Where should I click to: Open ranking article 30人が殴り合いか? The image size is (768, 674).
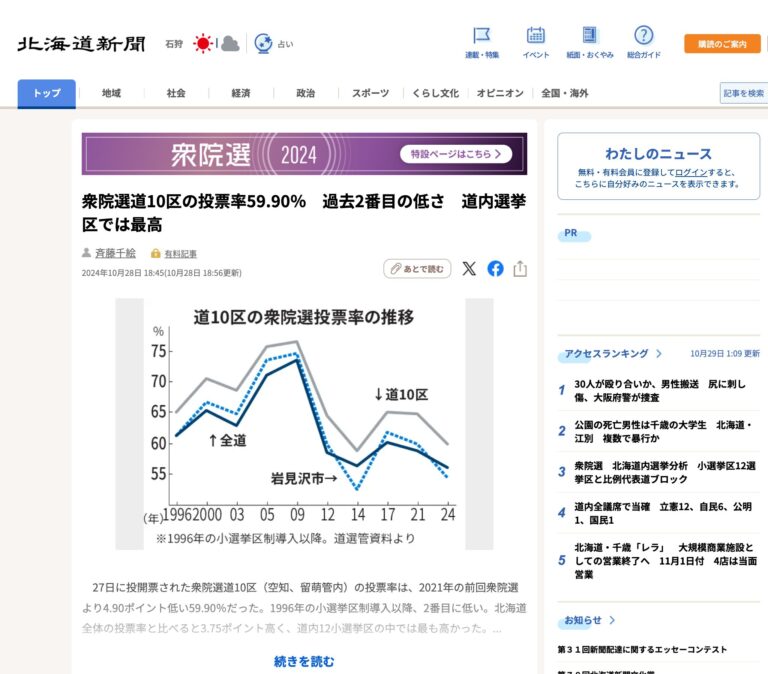(660, 391)
